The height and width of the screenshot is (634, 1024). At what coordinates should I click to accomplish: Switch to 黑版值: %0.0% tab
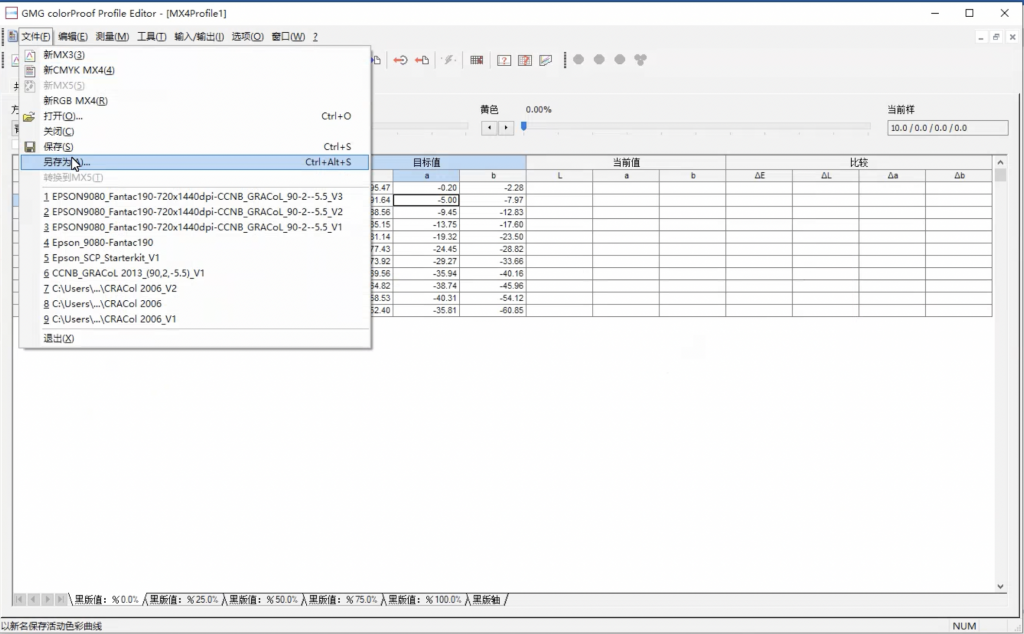tap(106, 599)
